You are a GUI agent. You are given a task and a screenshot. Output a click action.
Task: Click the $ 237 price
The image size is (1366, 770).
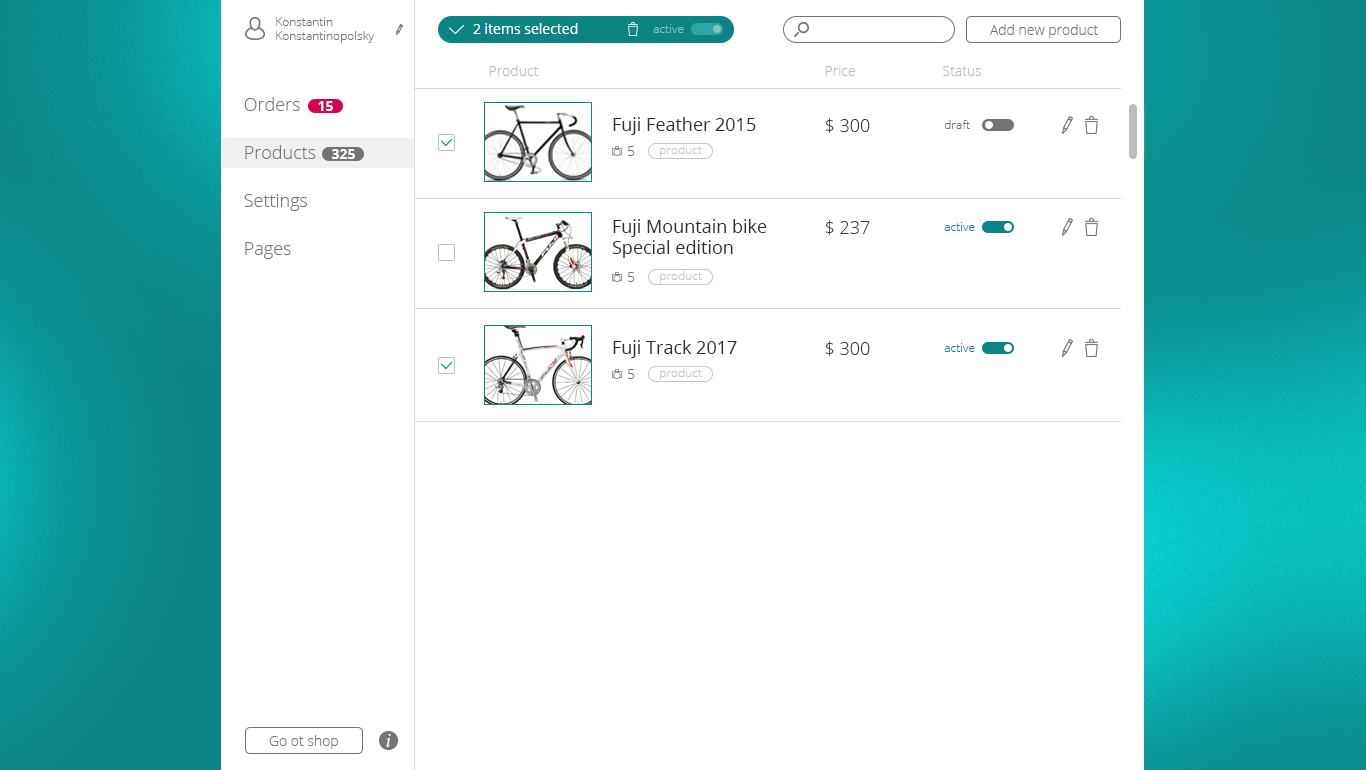[847, 228]
